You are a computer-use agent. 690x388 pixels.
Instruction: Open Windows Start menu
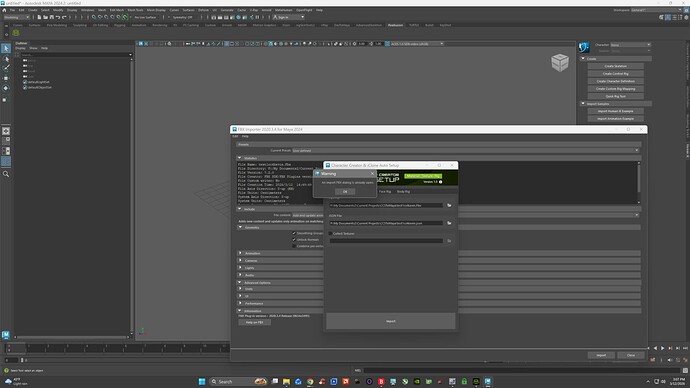click(x=202, y=381)
